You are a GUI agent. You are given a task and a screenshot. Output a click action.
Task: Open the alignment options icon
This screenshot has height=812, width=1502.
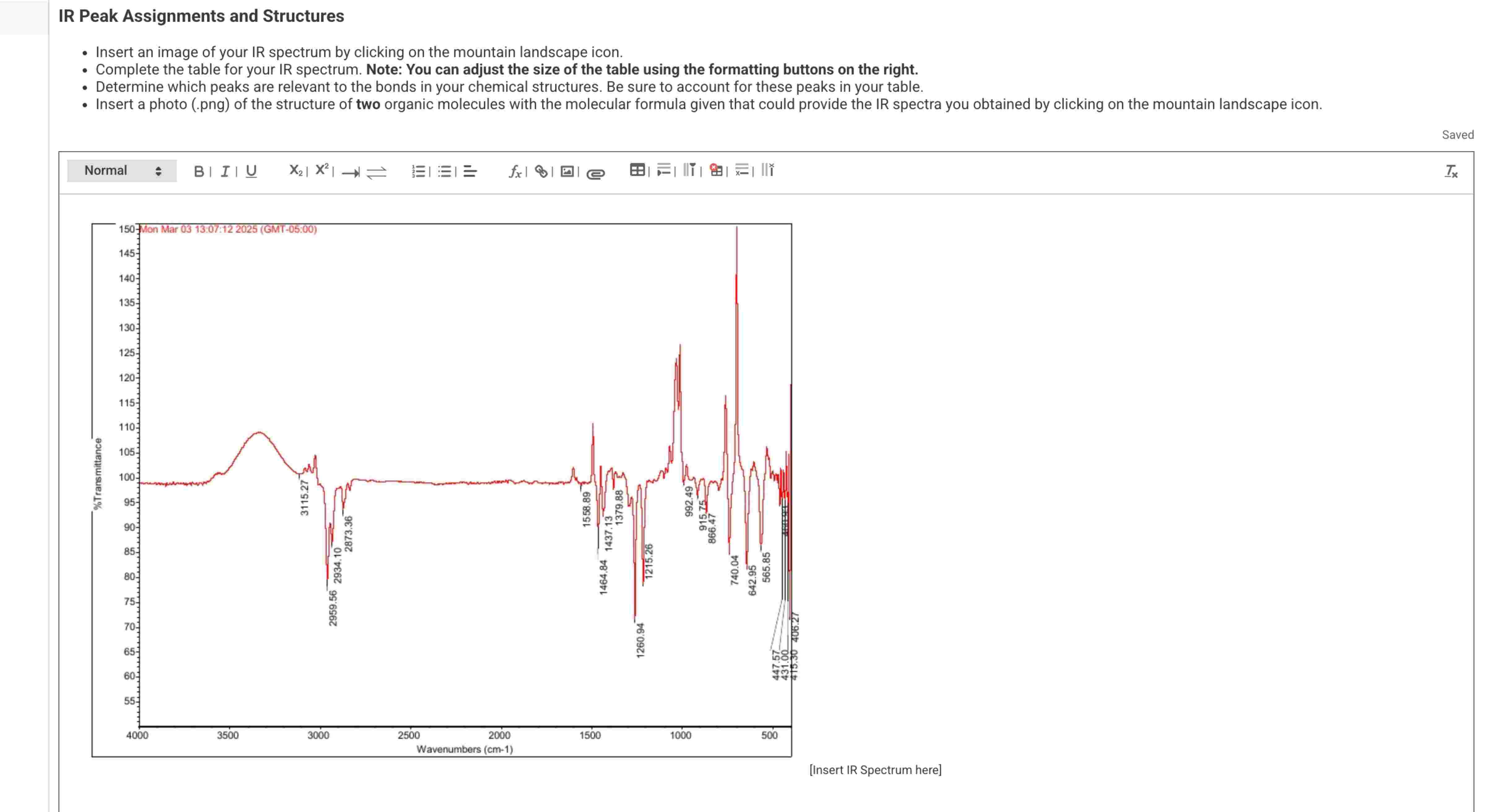point(470,172)
